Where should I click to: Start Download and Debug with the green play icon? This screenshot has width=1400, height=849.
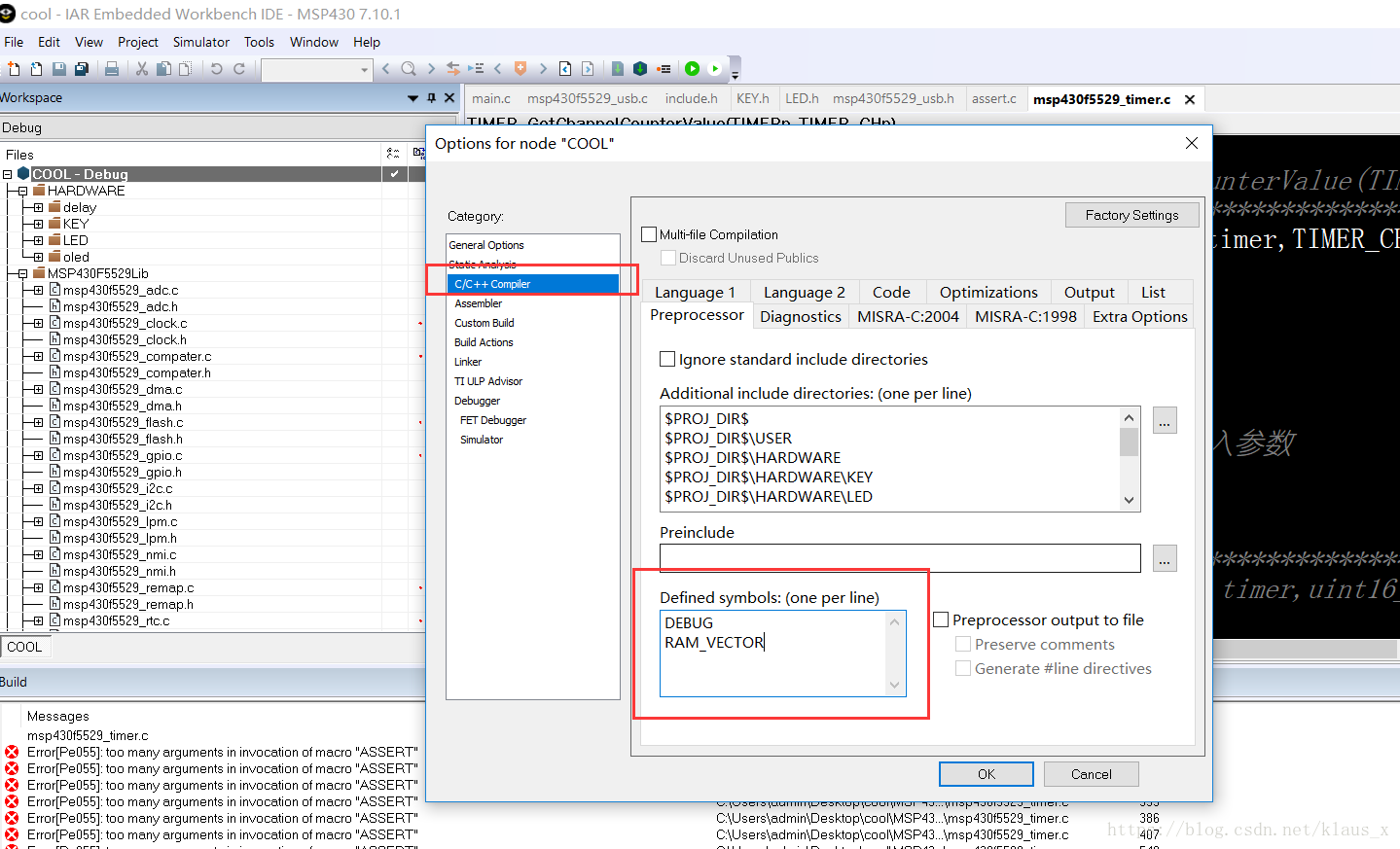pyautogui.click(x=693, y=69)
